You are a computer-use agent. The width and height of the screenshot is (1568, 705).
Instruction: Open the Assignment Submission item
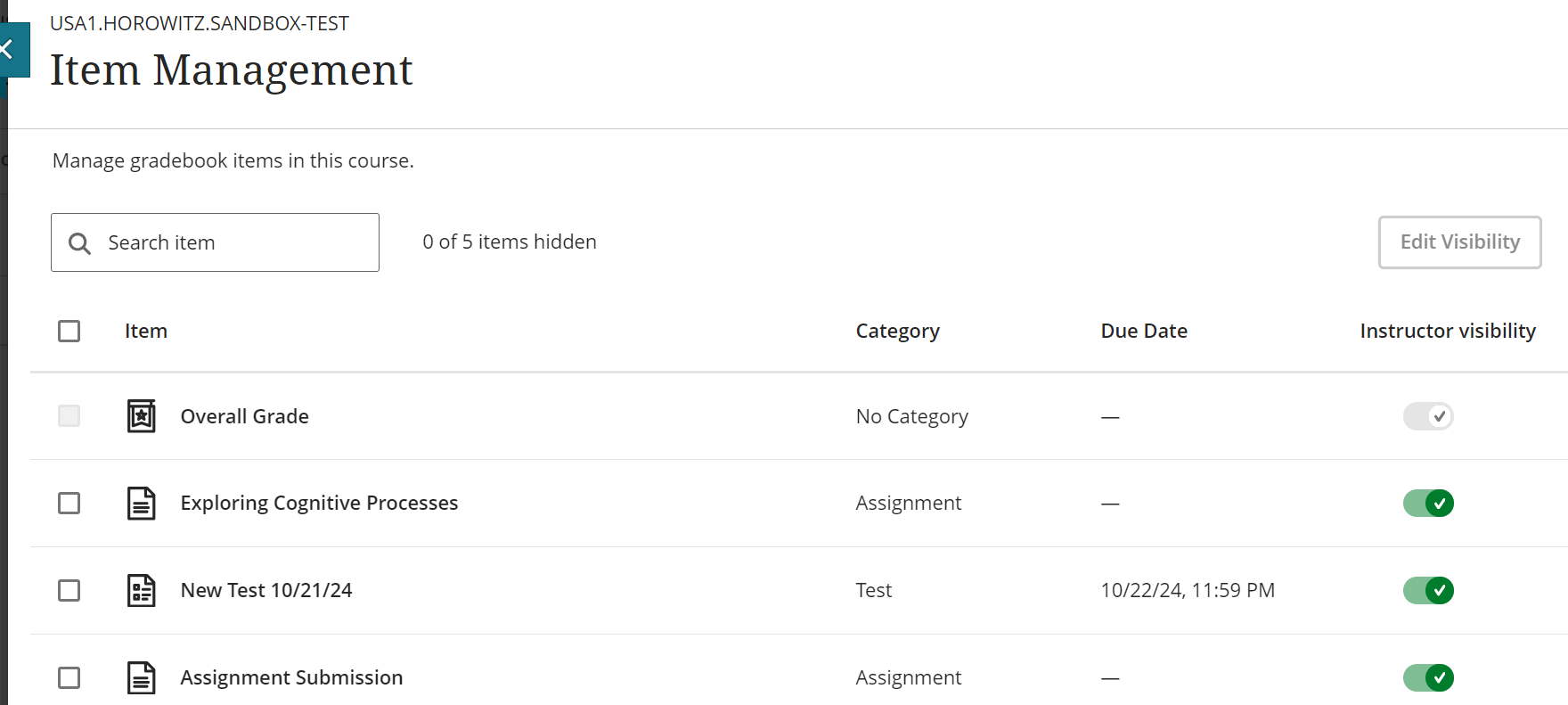pos(291,678)
